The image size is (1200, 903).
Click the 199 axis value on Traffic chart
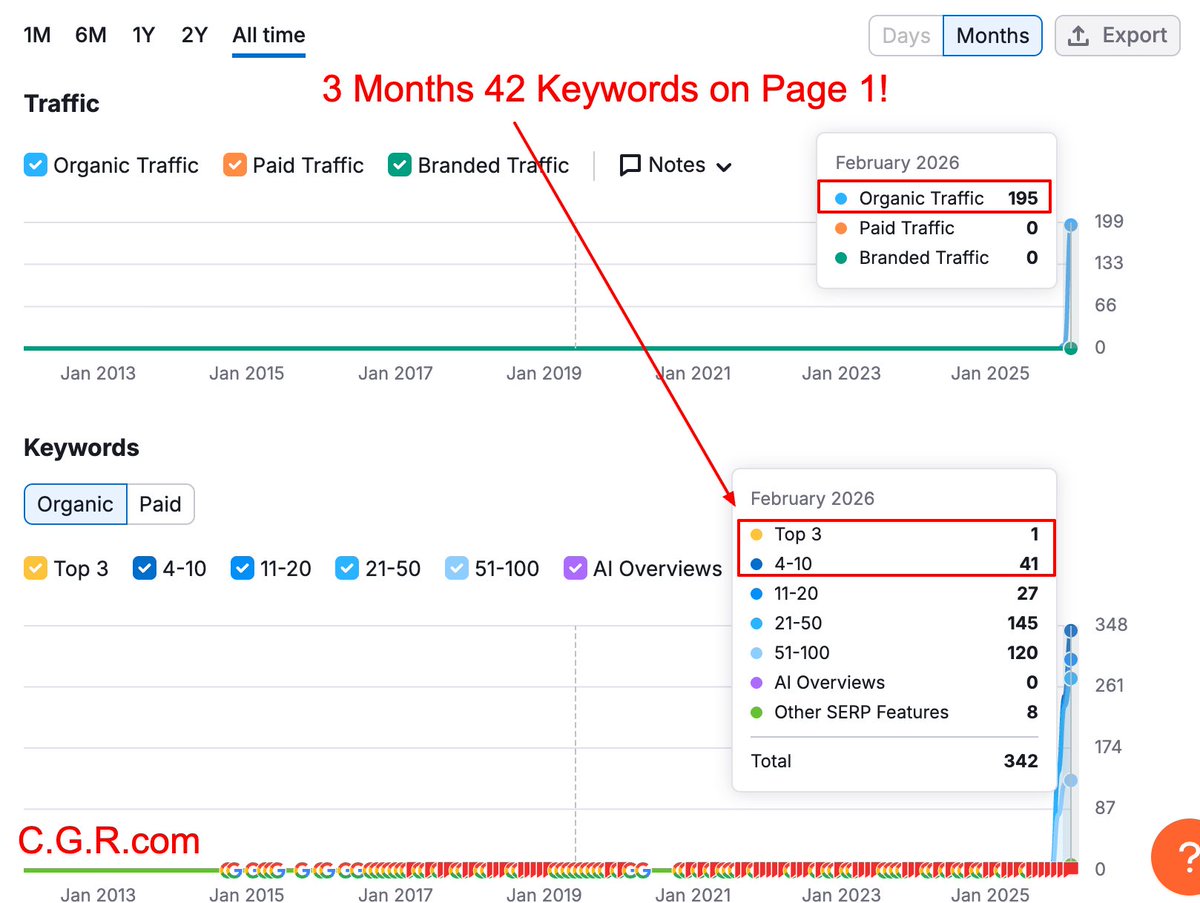coord(1109,221)
